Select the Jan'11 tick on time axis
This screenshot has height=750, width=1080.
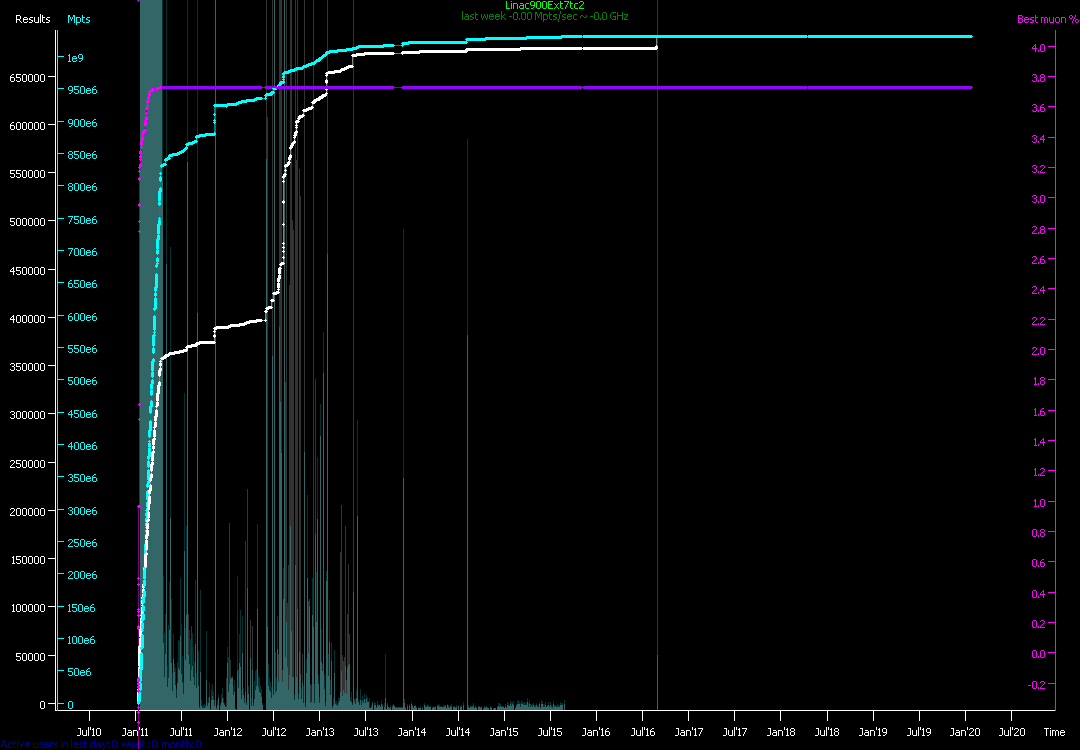(x=136, y=732)
